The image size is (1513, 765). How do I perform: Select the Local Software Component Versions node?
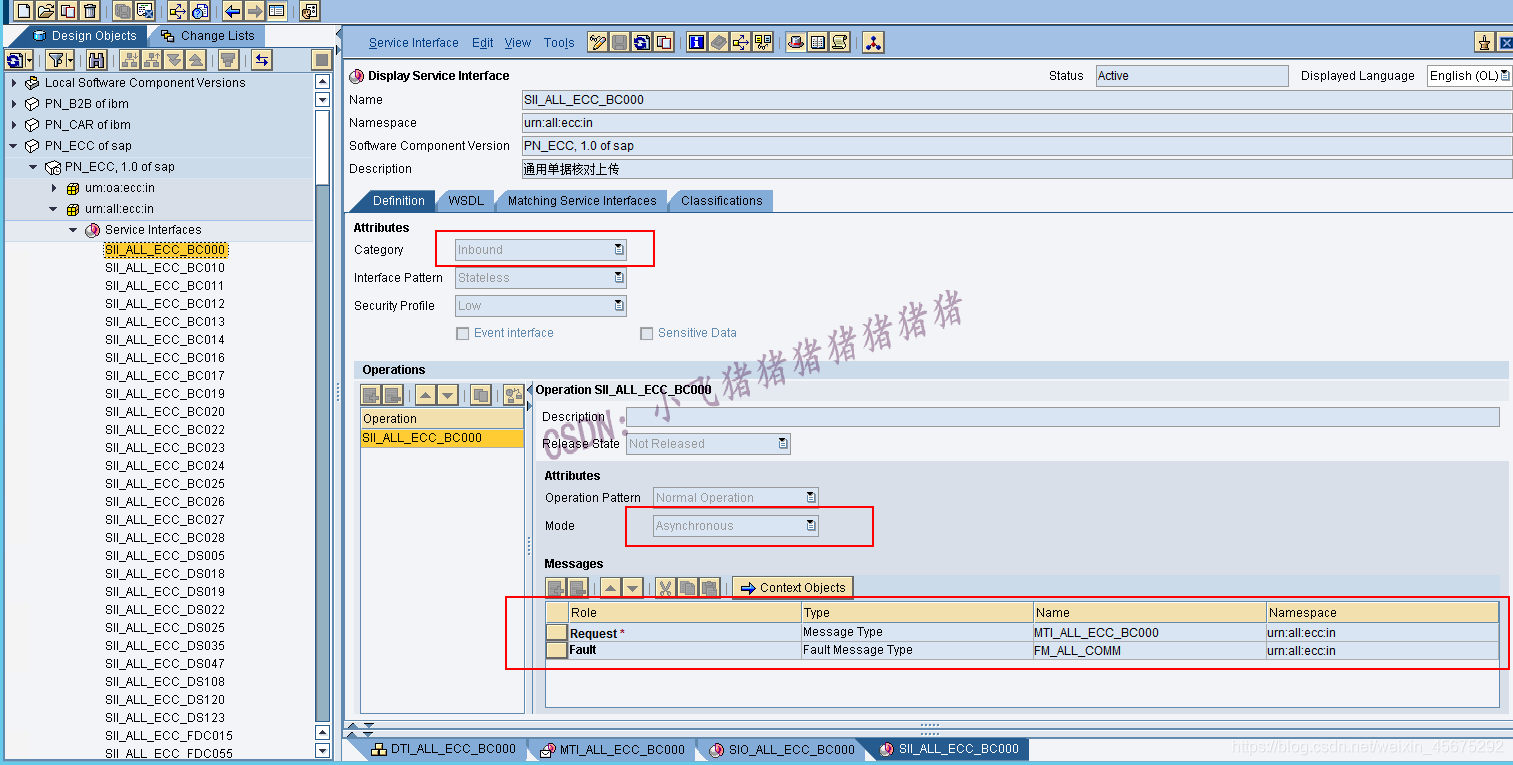[145, 83]
